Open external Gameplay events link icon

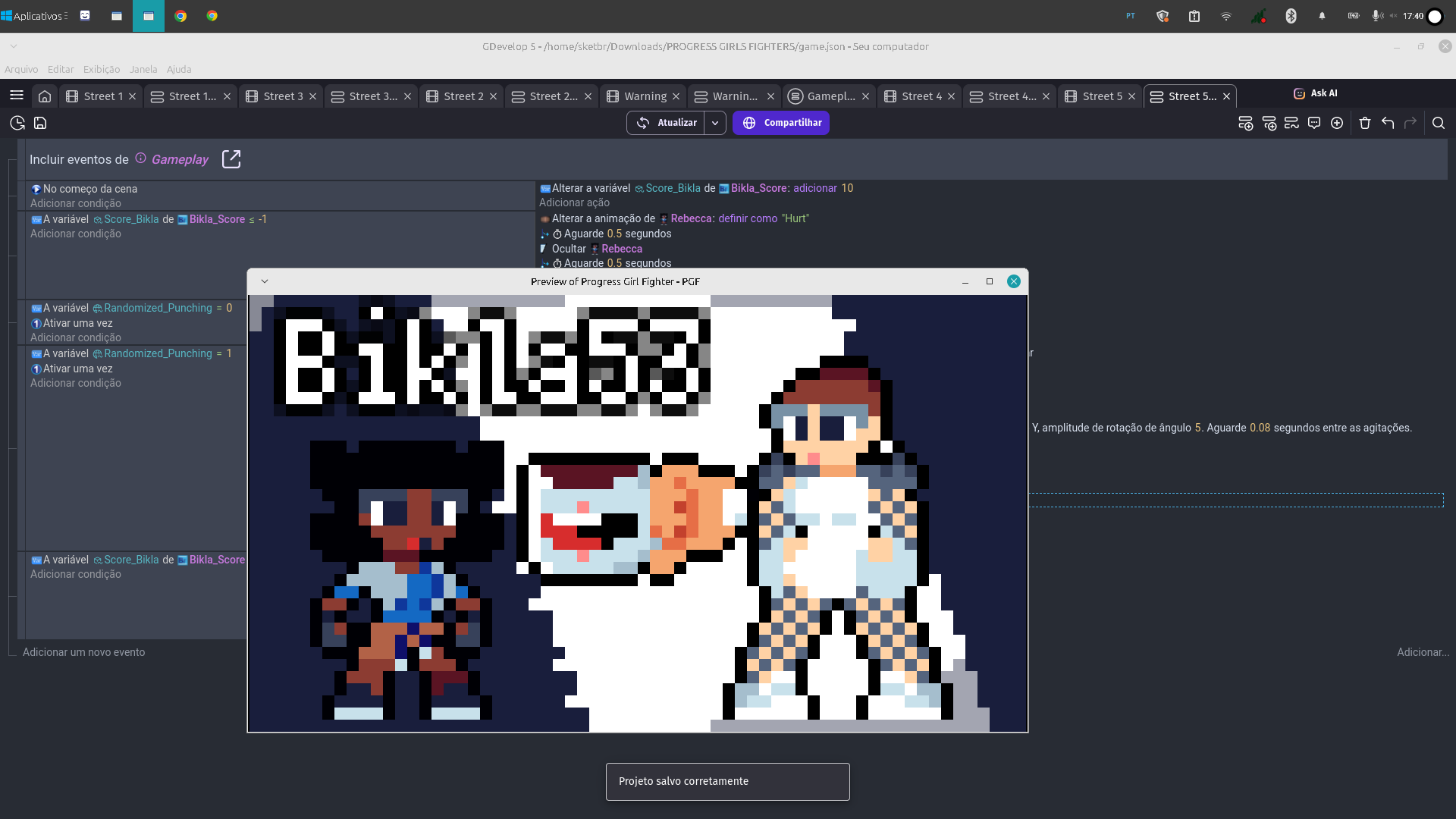[231, 159]
